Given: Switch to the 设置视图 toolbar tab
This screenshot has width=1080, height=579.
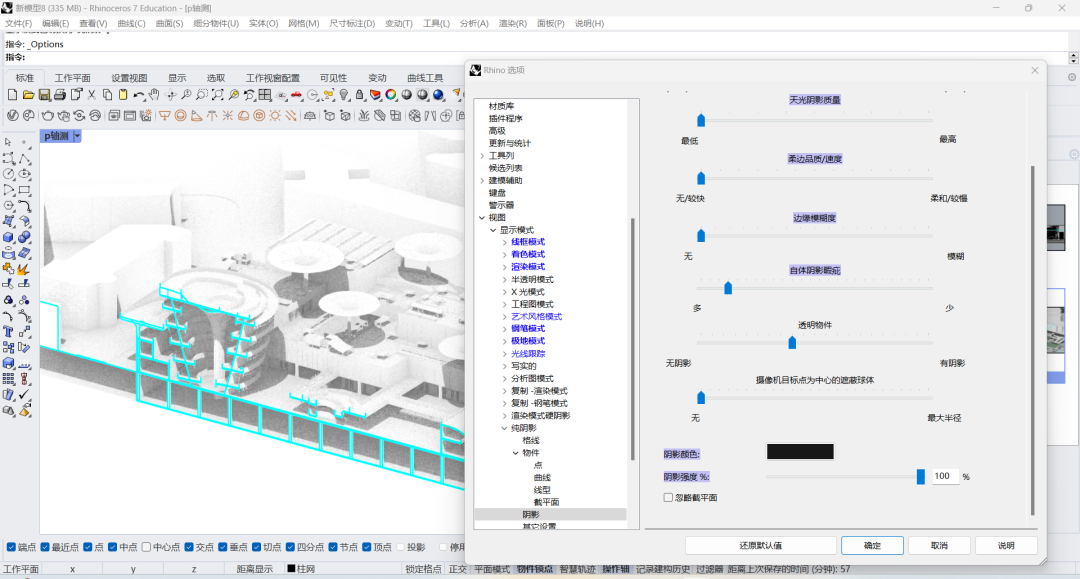Looking at the screenshot, I should pos(129,78).
